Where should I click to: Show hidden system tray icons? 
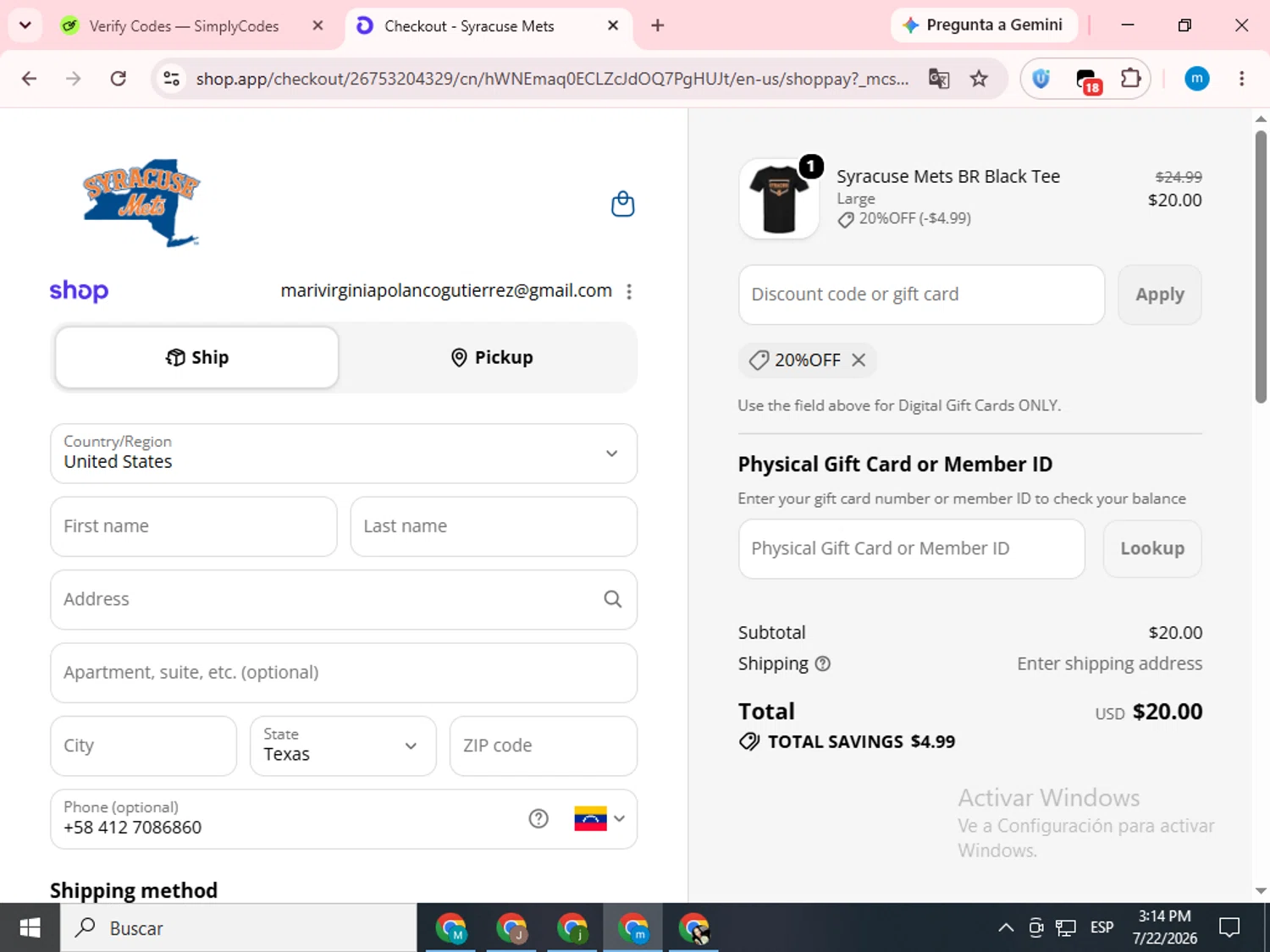pyautogui.click(x=1006, y=927)
